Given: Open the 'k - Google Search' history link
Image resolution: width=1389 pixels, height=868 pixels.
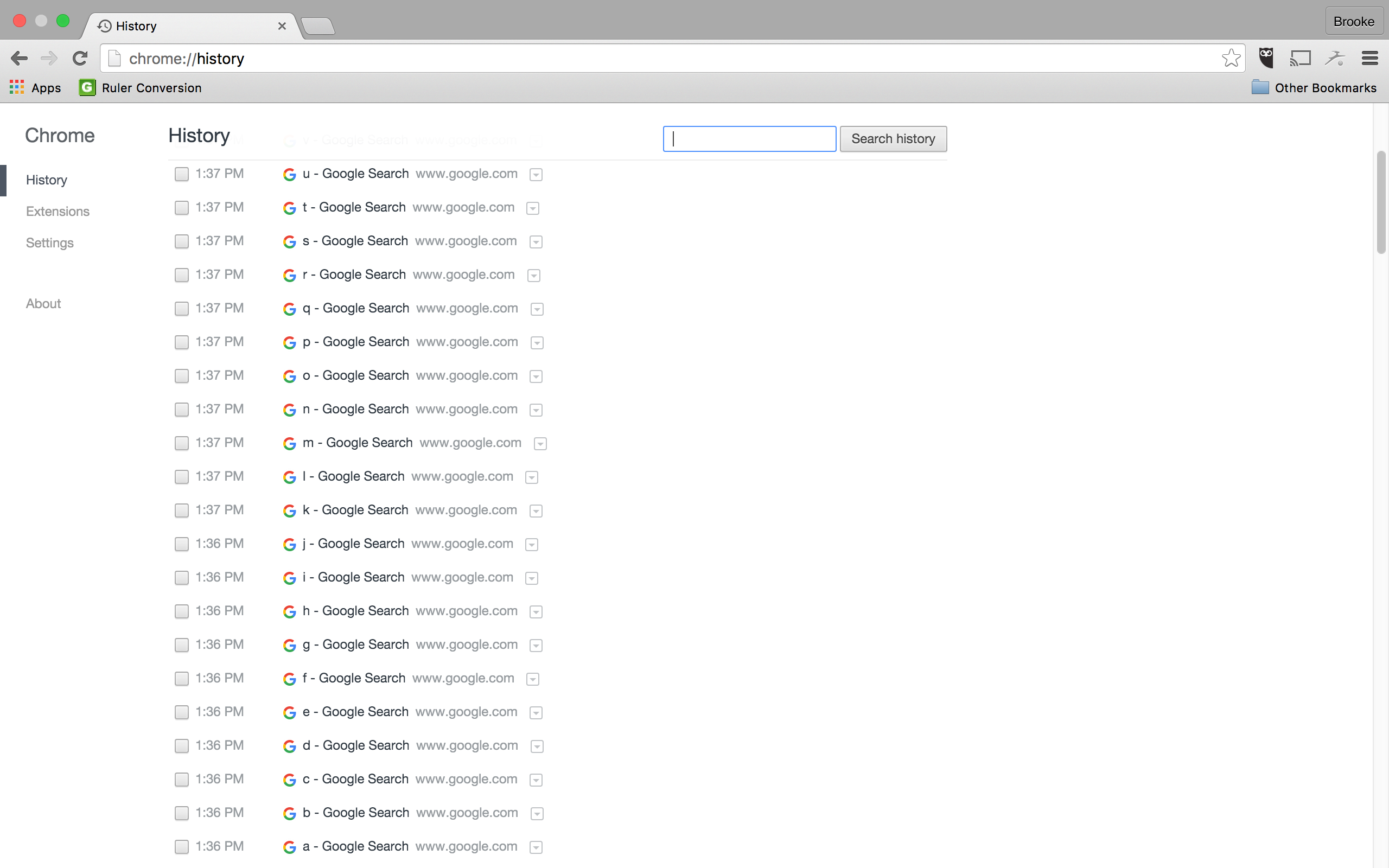Looking at the screenshot, I should point(355,510).
